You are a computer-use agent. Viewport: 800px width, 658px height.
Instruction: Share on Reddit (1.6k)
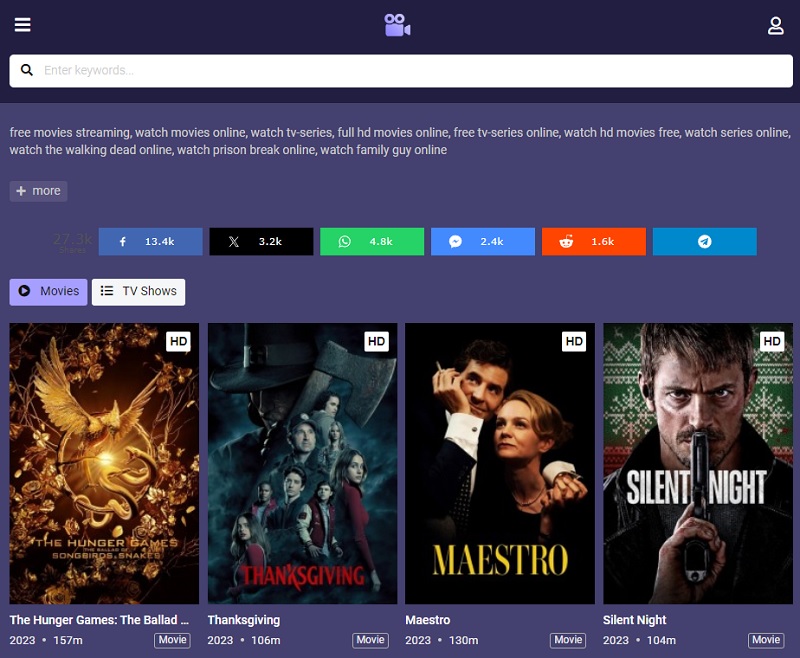coord(594,242)
